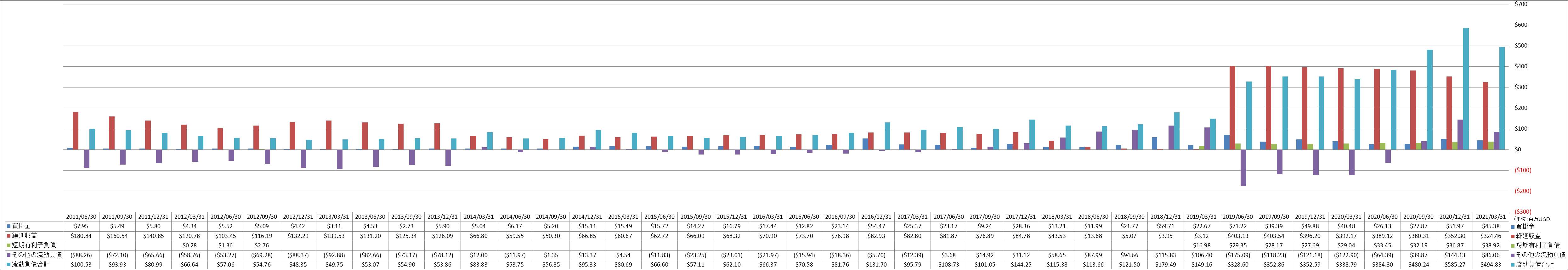The height and width of the screenshot is (270, 1568).
Task: Click the $179.49 total cell
Action: [x=1166, y=265]
